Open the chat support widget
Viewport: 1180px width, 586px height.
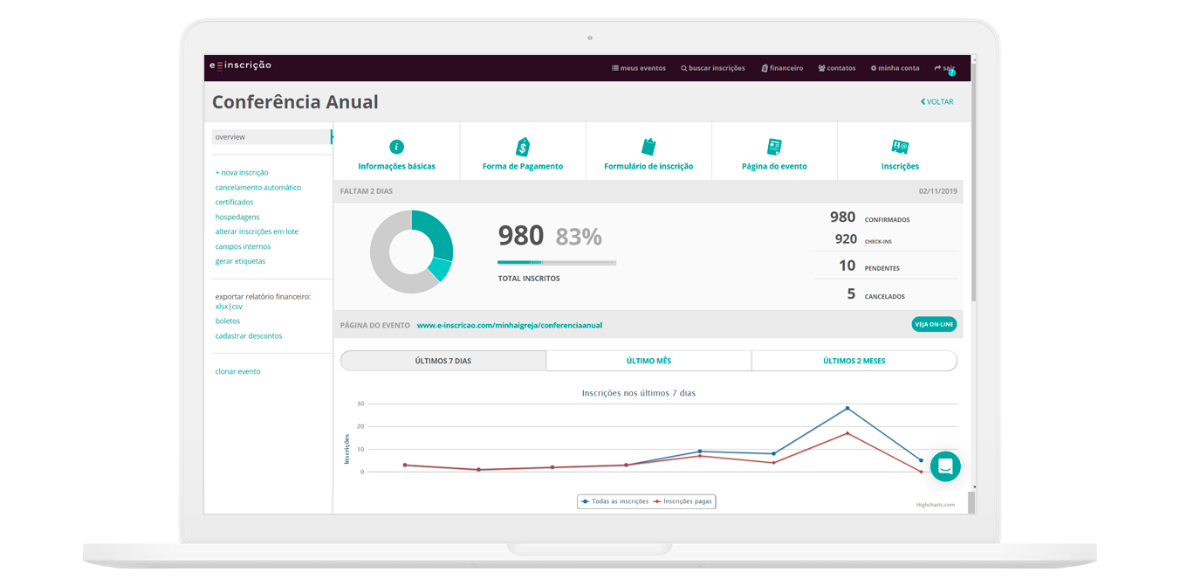[x=945, y=466]
